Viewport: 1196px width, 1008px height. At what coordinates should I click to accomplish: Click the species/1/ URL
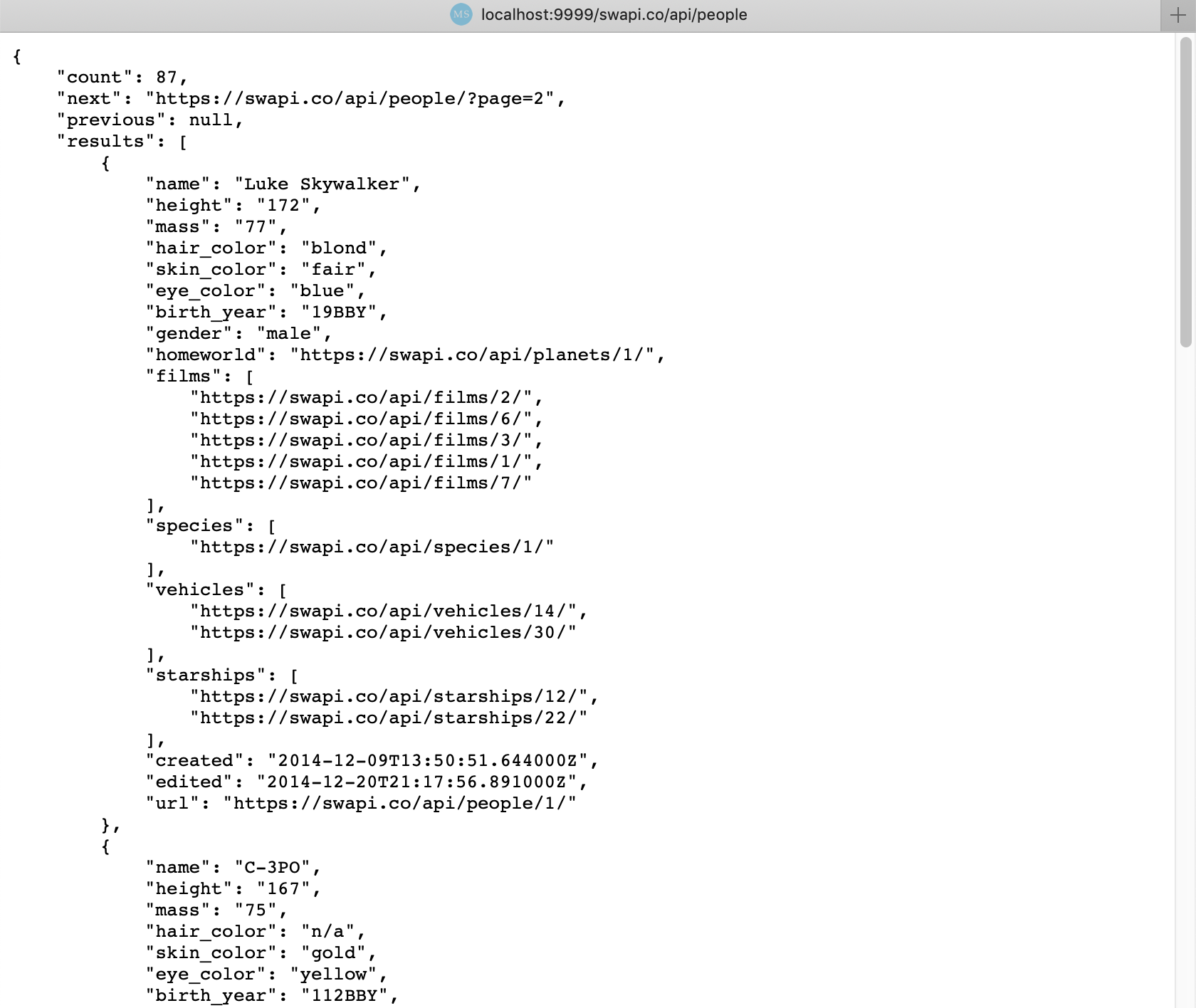pos(372,547)
